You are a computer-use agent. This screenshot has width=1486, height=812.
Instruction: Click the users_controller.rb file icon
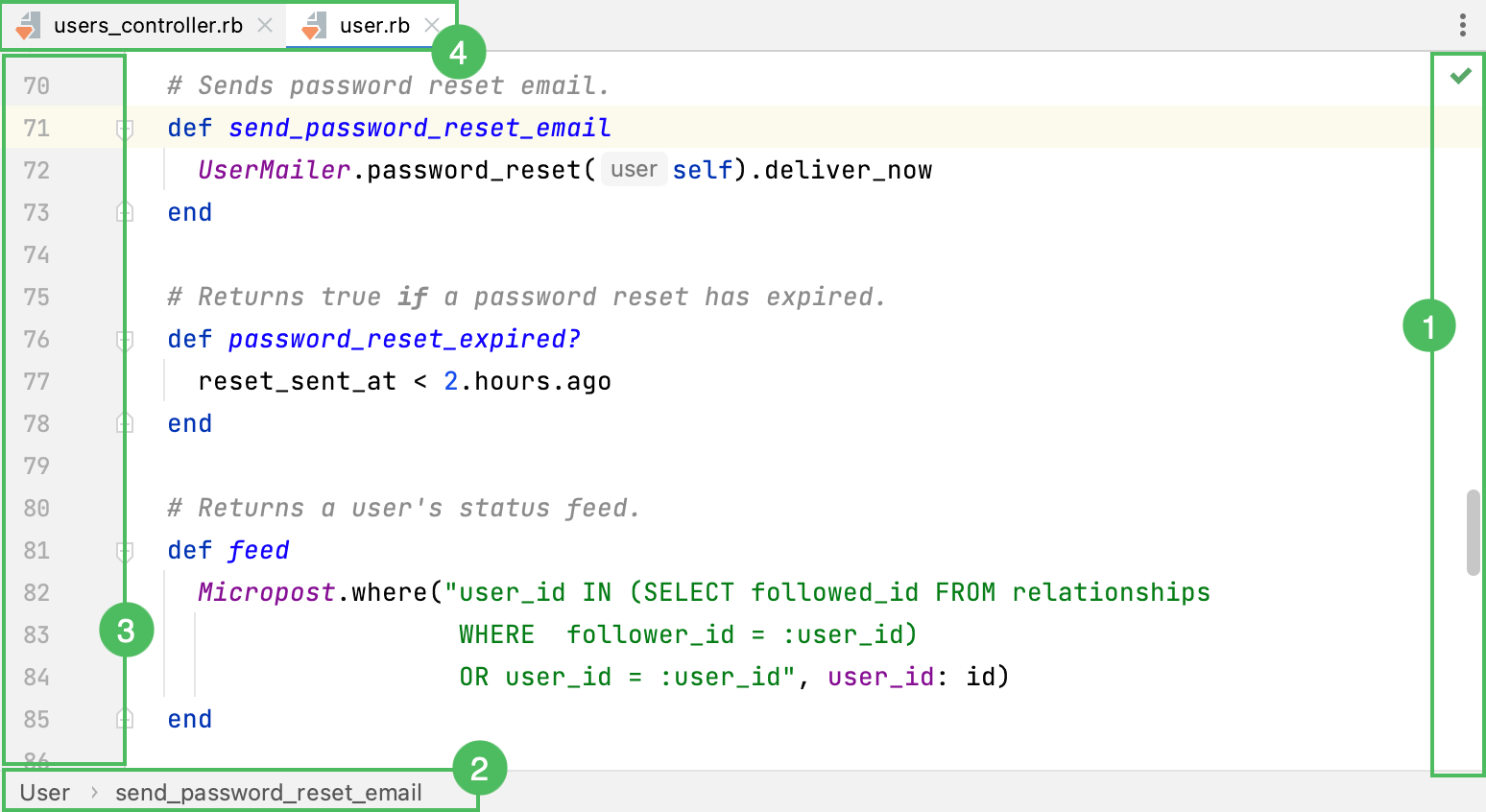pos(29,26)
